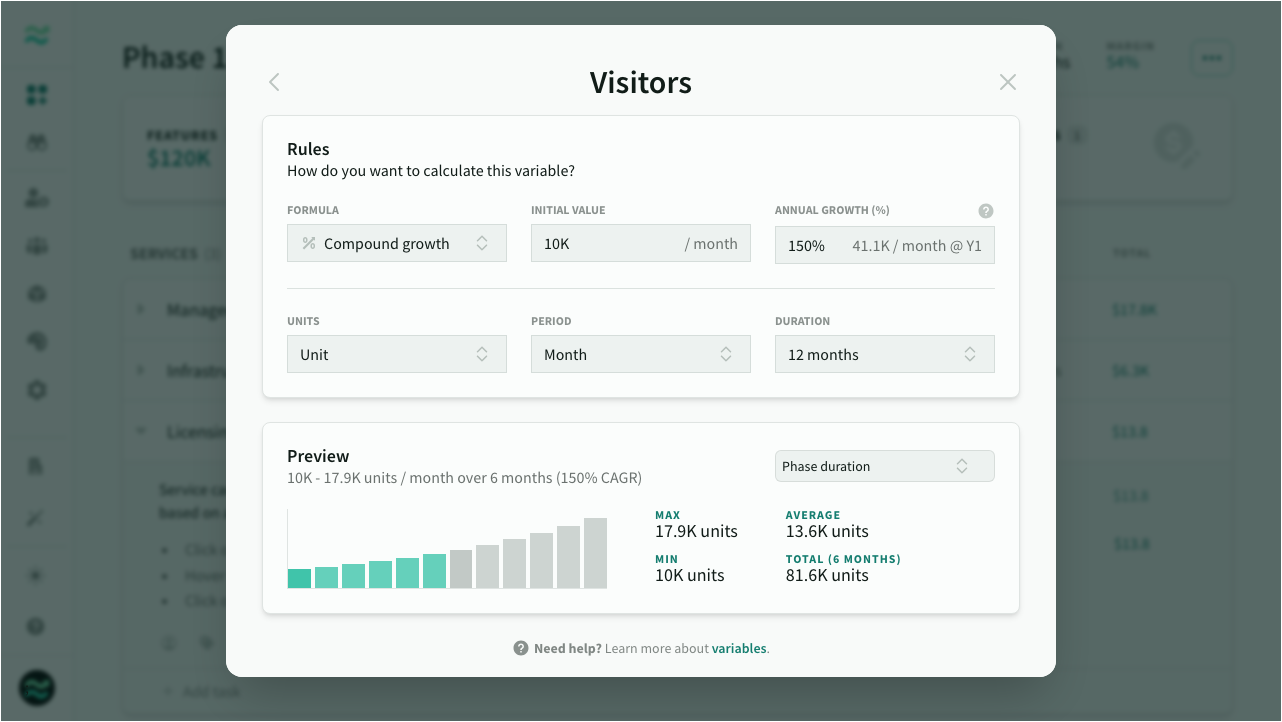Click the Annual Growth field showing 150%
The height and width of the screenshot is (722, 1282).
pos(806,245)
